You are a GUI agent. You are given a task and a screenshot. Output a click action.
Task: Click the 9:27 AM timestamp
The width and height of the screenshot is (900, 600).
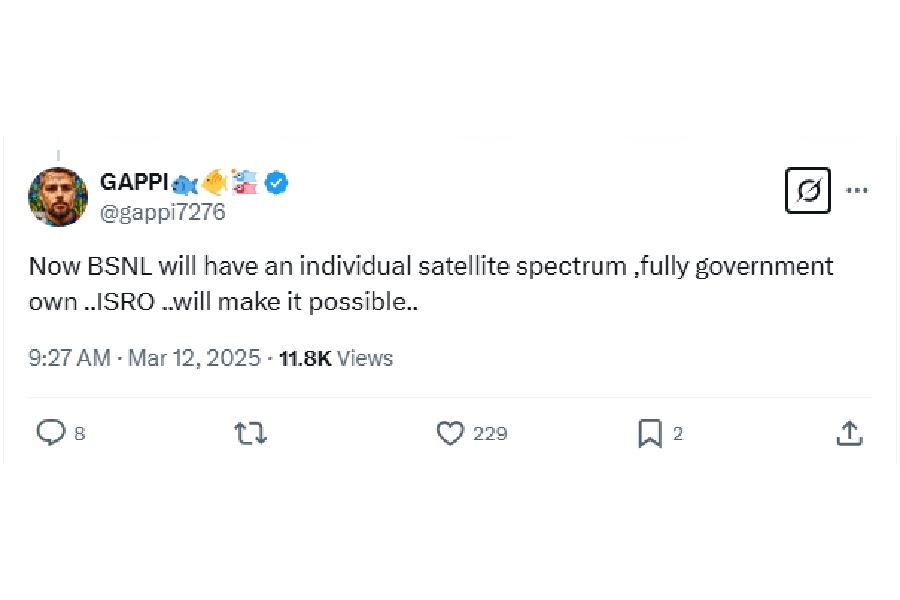(x=69, y=358)
